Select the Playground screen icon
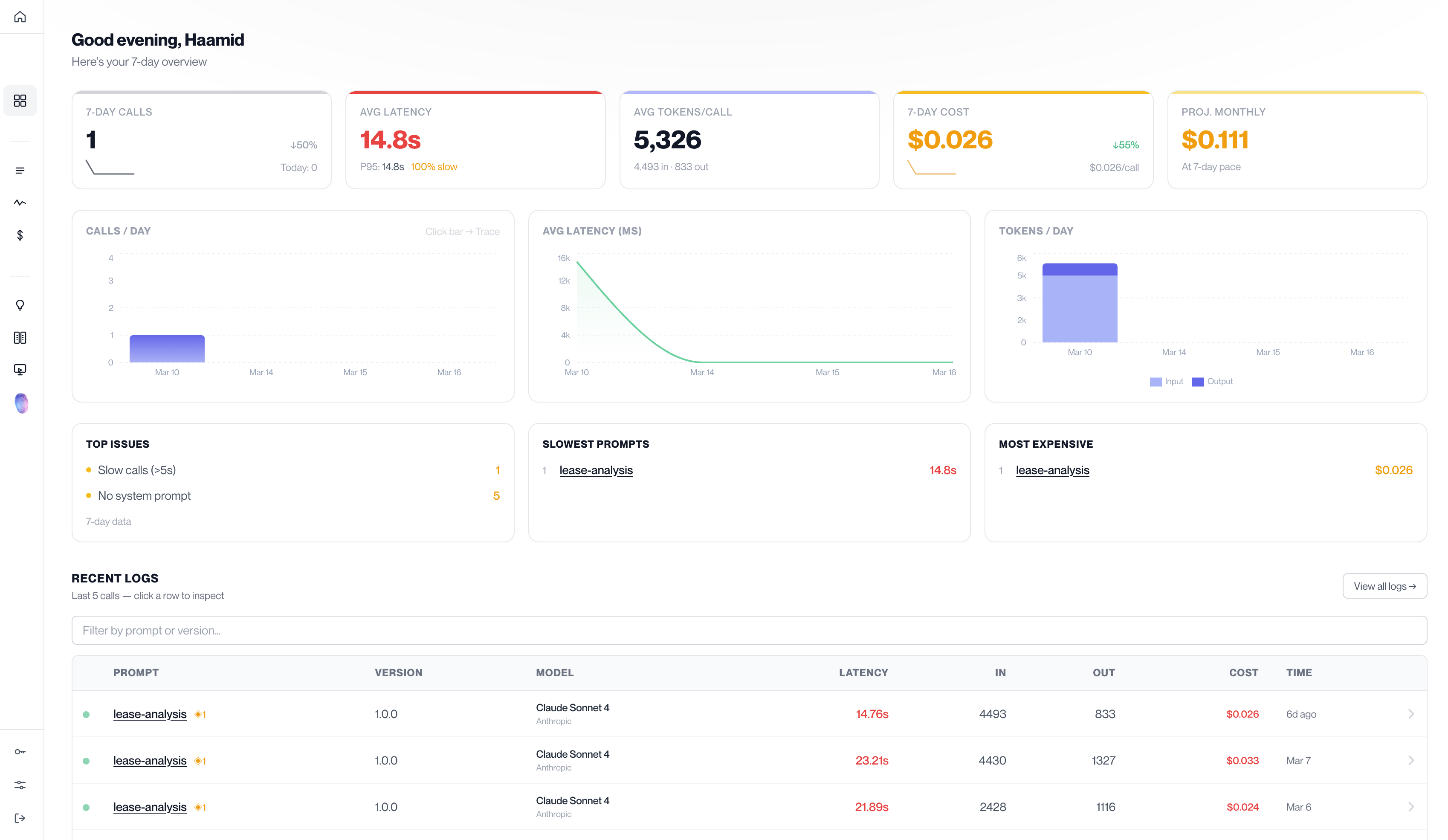 click(x=20, y=369)
